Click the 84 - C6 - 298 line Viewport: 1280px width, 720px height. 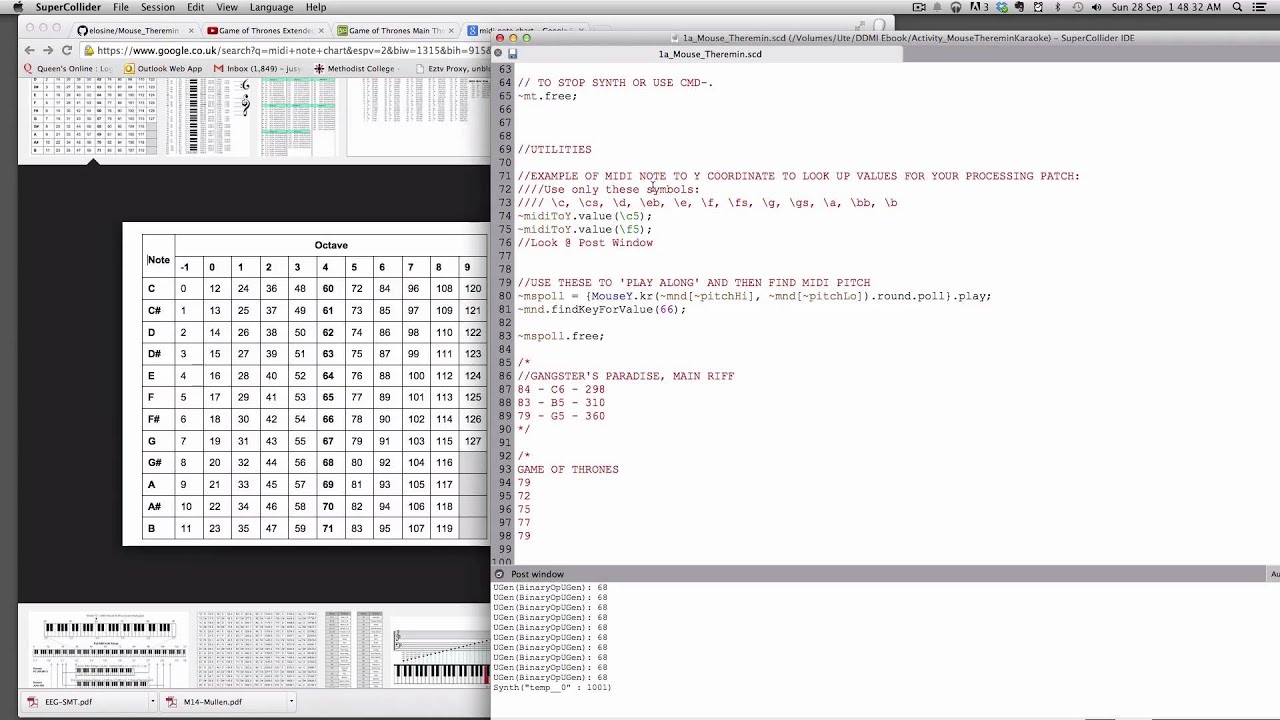click(x=561, y=389)
